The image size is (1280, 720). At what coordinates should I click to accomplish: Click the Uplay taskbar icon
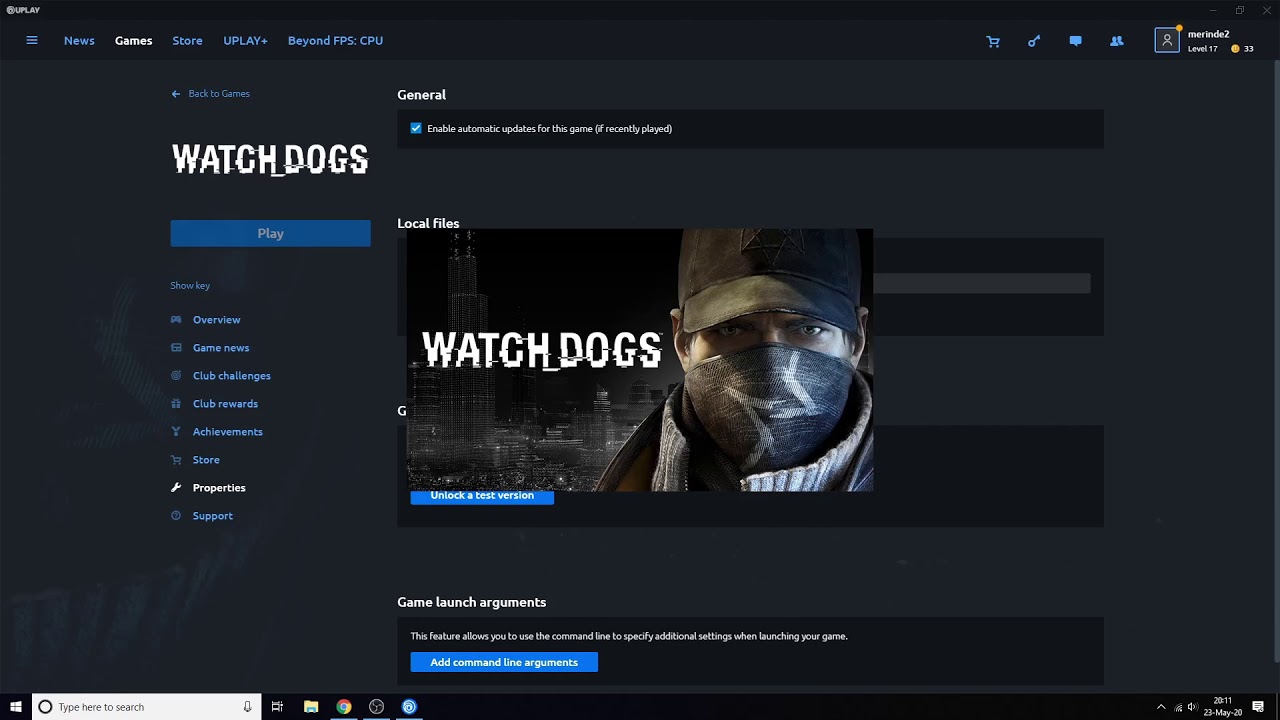pyautogui.click(x=409, y=707)
